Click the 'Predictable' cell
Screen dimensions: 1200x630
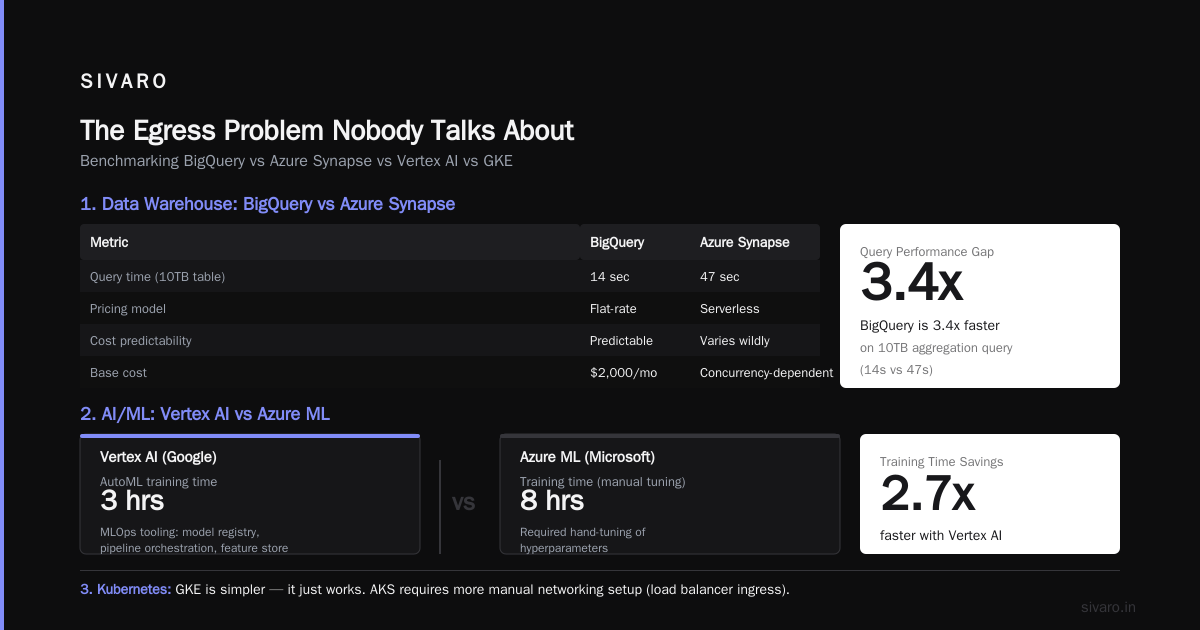(621, 341)
